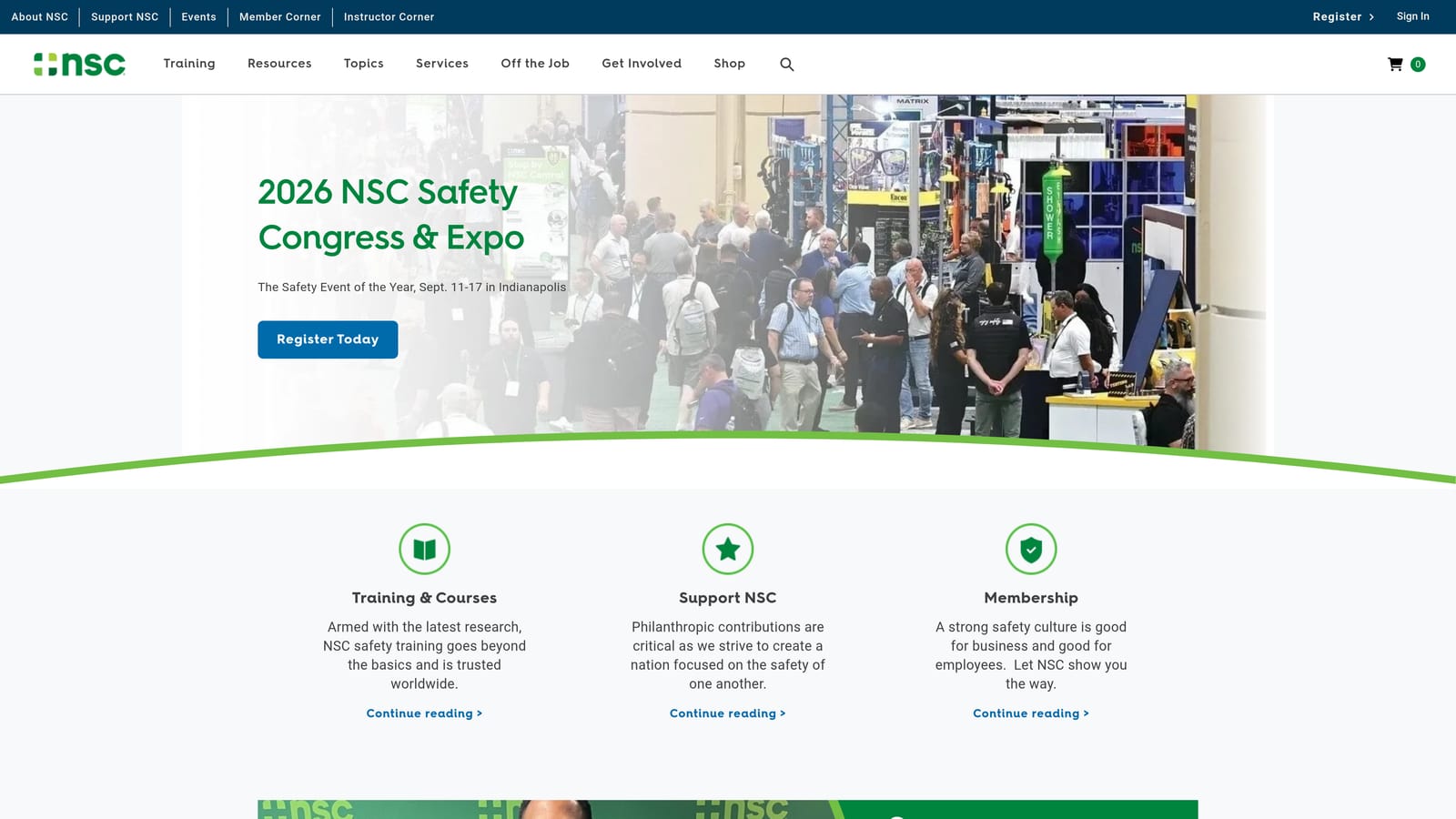
Task: Click the green NSC banner image at bottom
Action: coord(728,809)
